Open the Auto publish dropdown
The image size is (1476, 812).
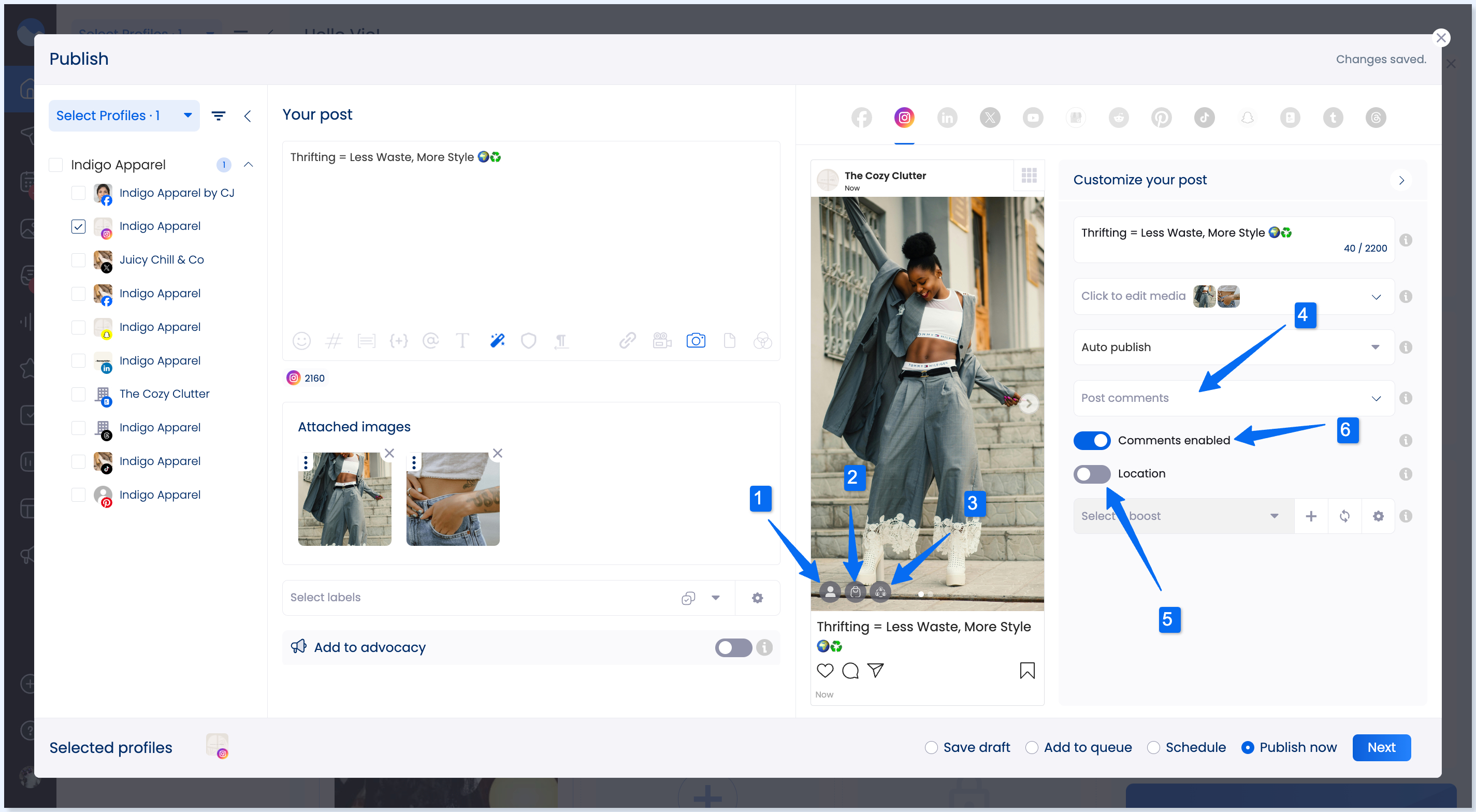(1234, 347)
